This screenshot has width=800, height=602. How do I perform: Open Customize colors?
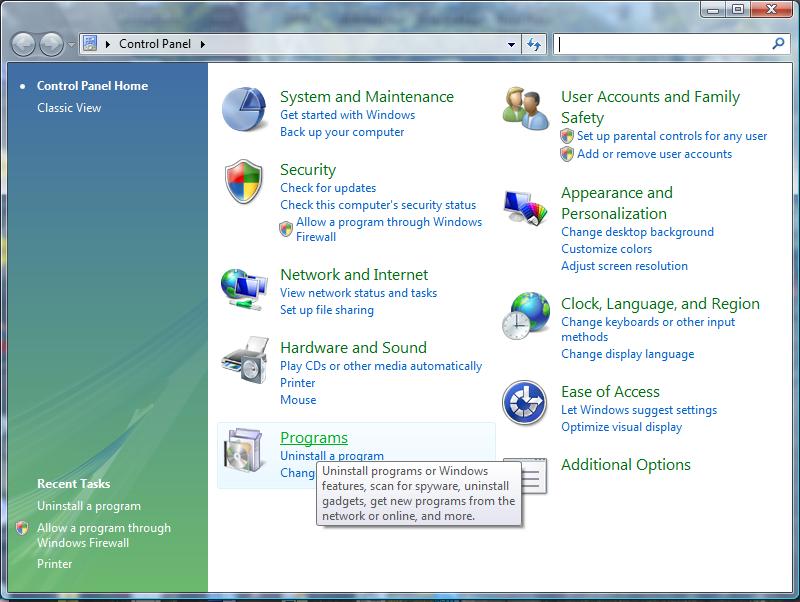tap(606, 248)
